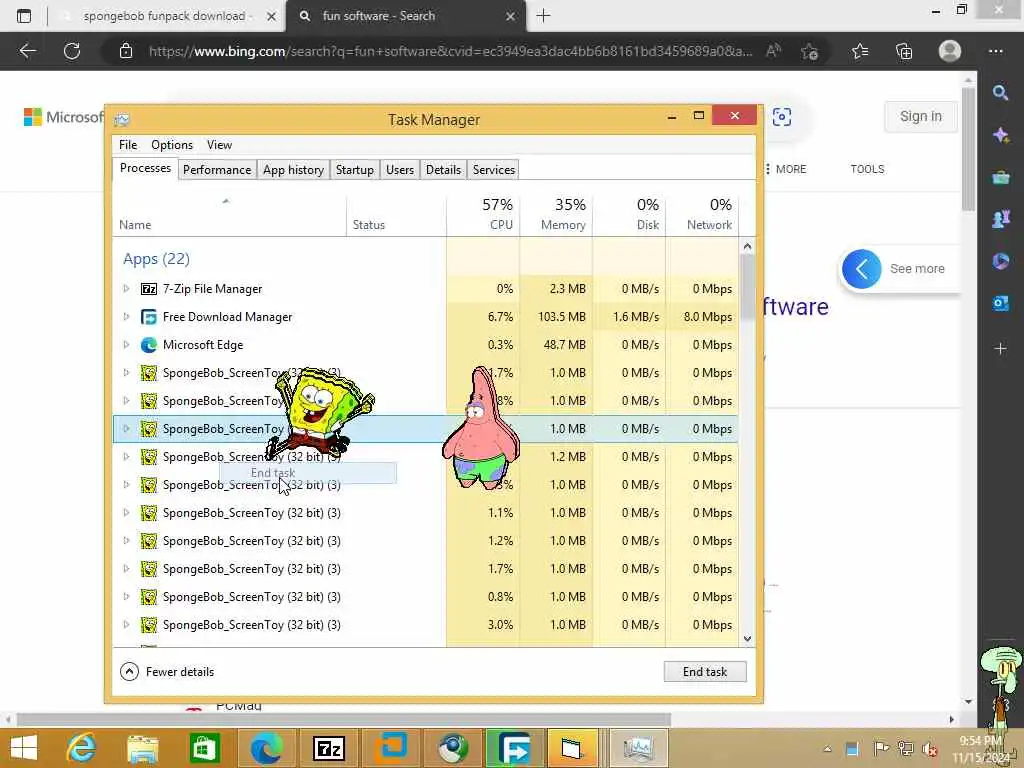
Task: Open Edge Collections icon
Action: [904, 51]
